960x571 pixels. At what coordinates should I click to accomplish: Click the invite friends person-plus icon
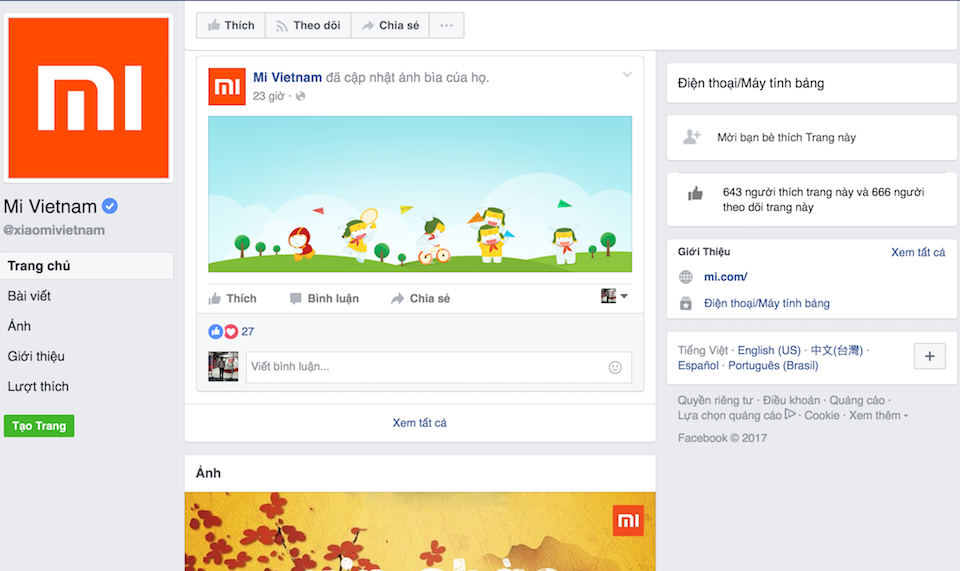click(691, 137)
